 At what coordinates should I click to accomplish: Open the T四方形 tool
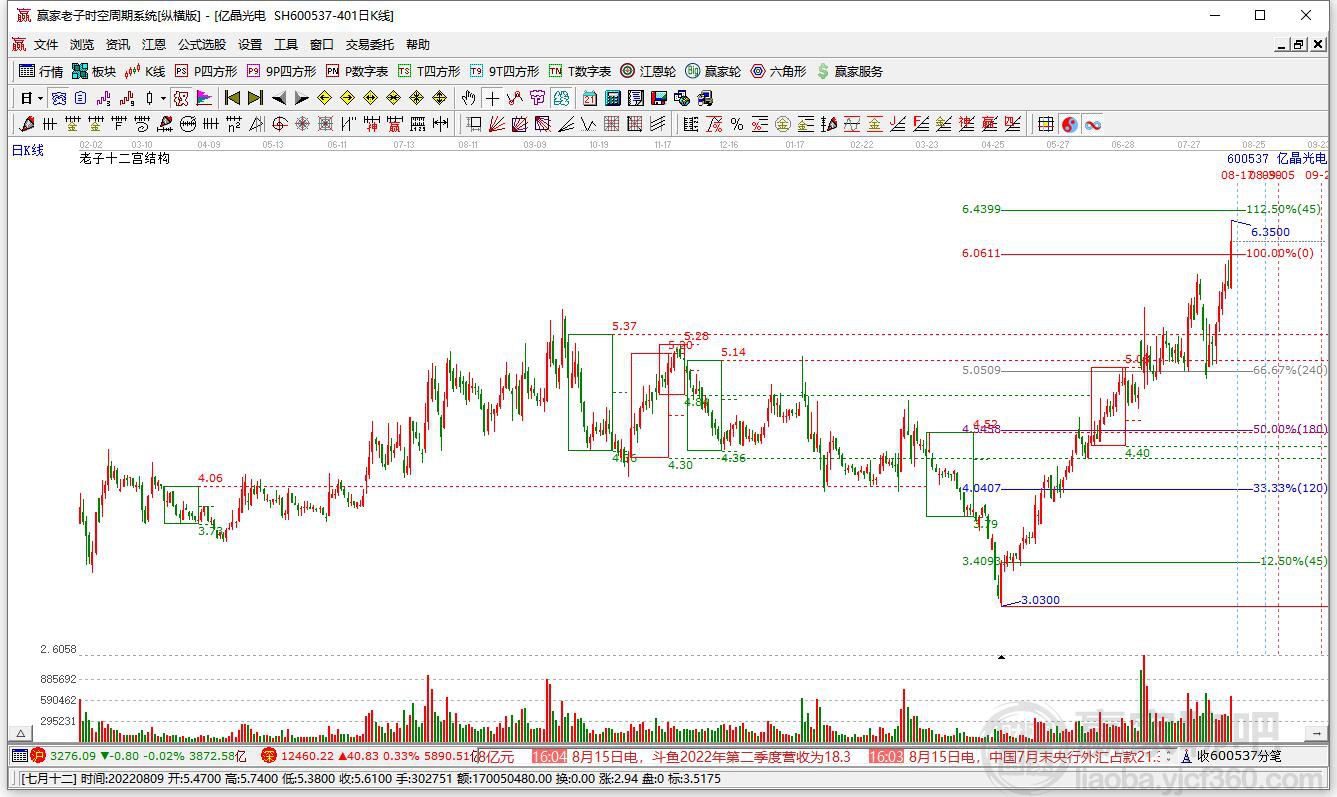pos(429,71)
